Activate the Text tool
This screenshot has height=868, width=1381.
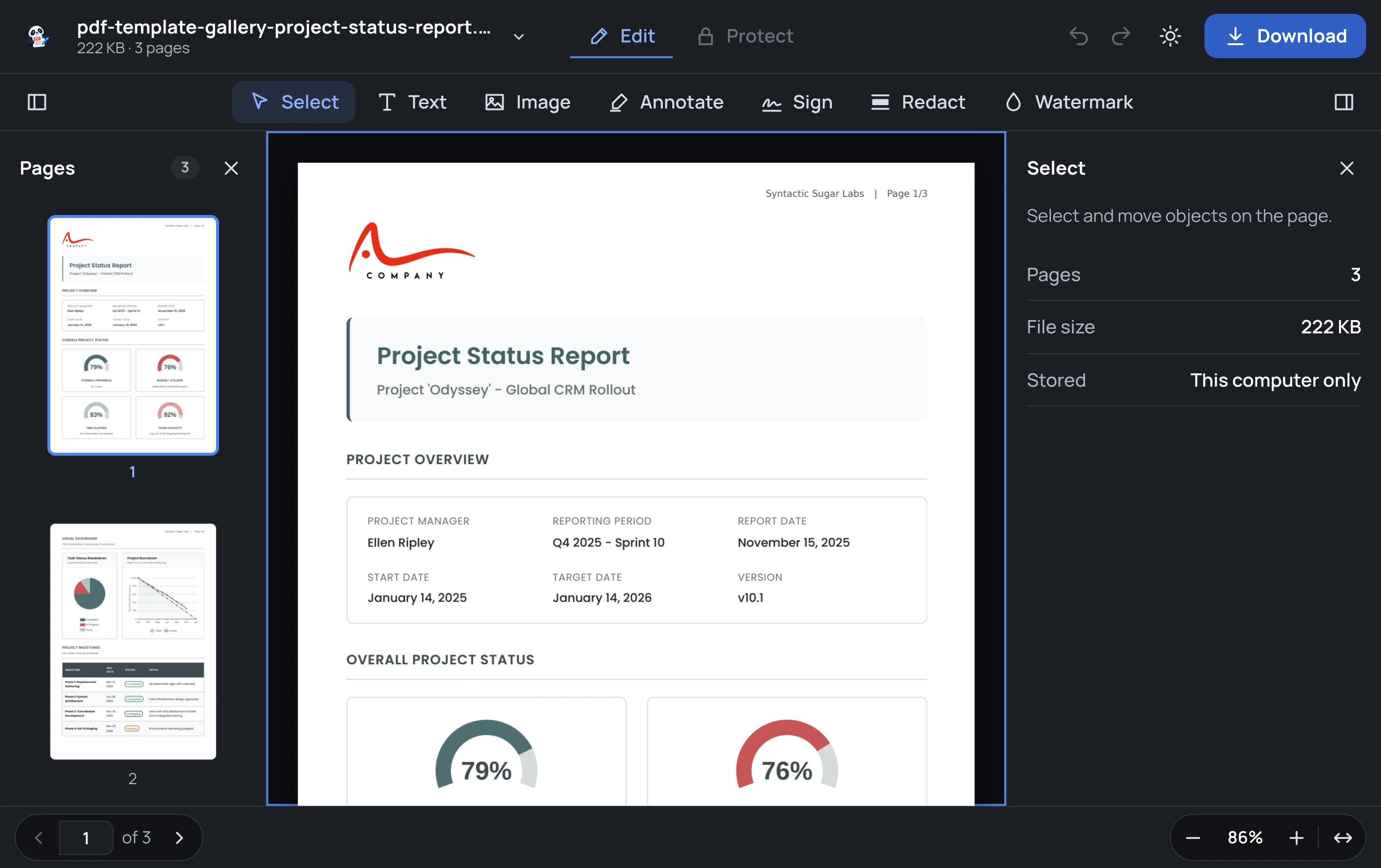point(412,102)
